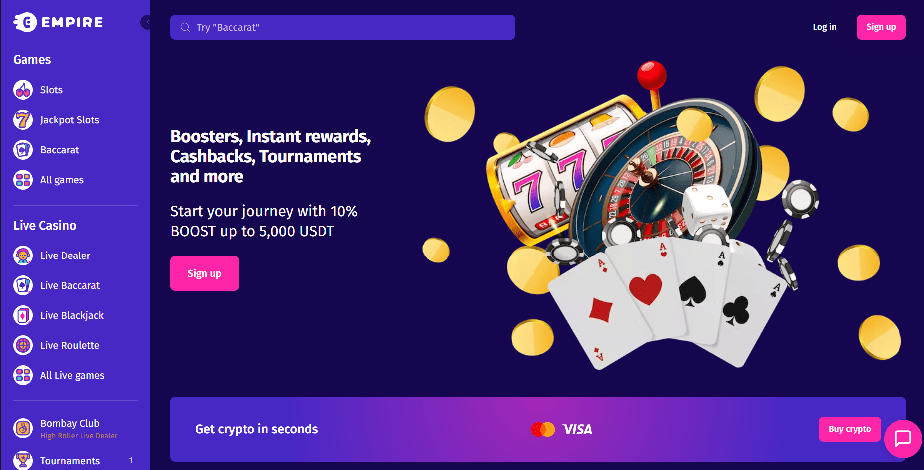Click the Live Blackjack card icon
The height and width of the screenshot is (470, 924).
pyautogui.click(x=23, y=315)
